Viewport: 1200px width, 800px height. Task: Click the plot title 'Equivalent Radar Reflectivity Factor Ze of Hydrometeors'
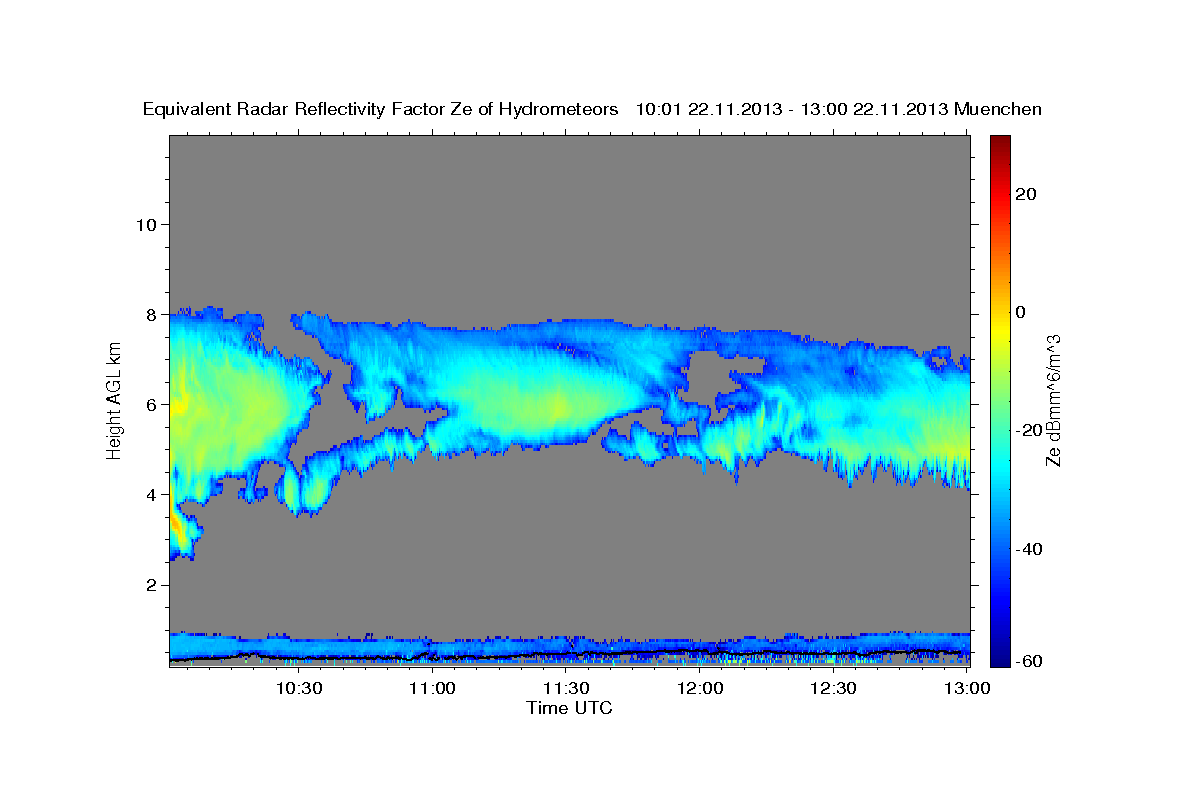tap(381, 110)
